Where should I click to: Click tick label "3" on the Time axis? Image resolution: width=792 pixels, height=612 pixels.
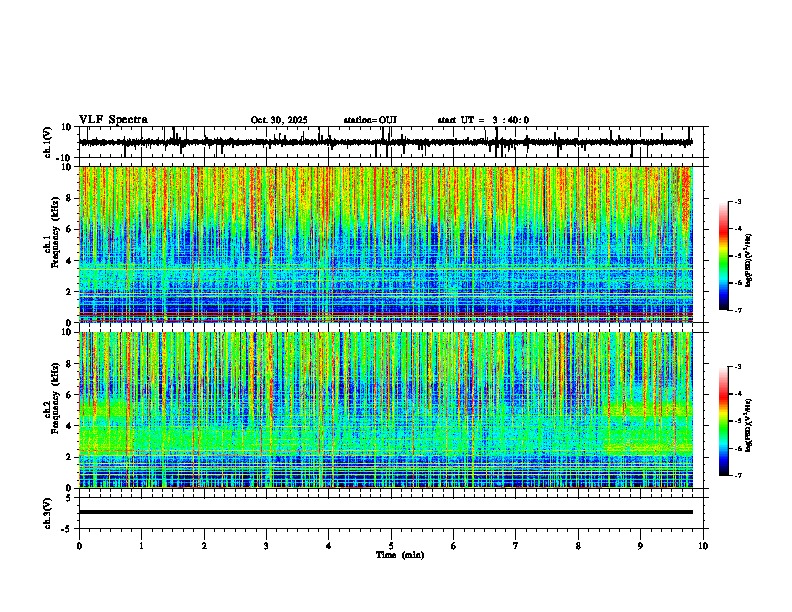point(266,546)
